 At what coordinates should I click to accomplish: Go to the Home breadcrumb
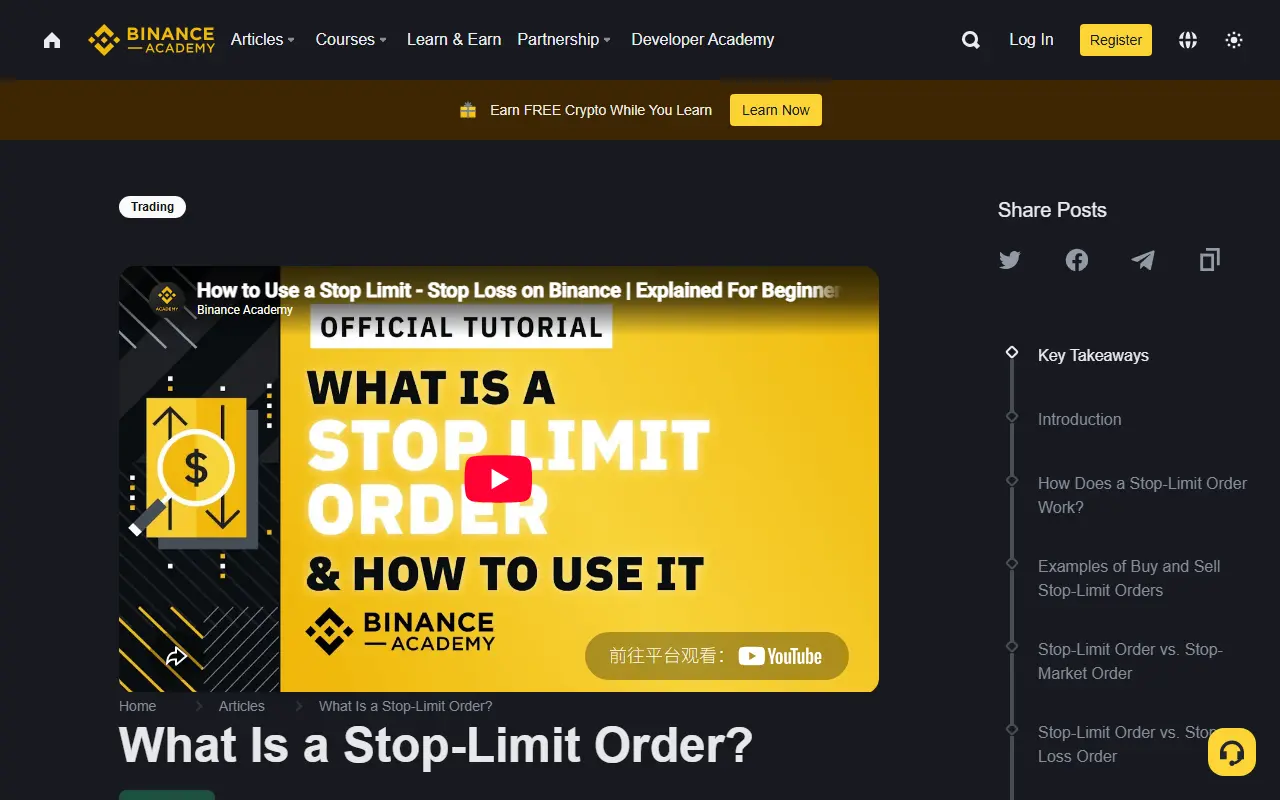138,706
